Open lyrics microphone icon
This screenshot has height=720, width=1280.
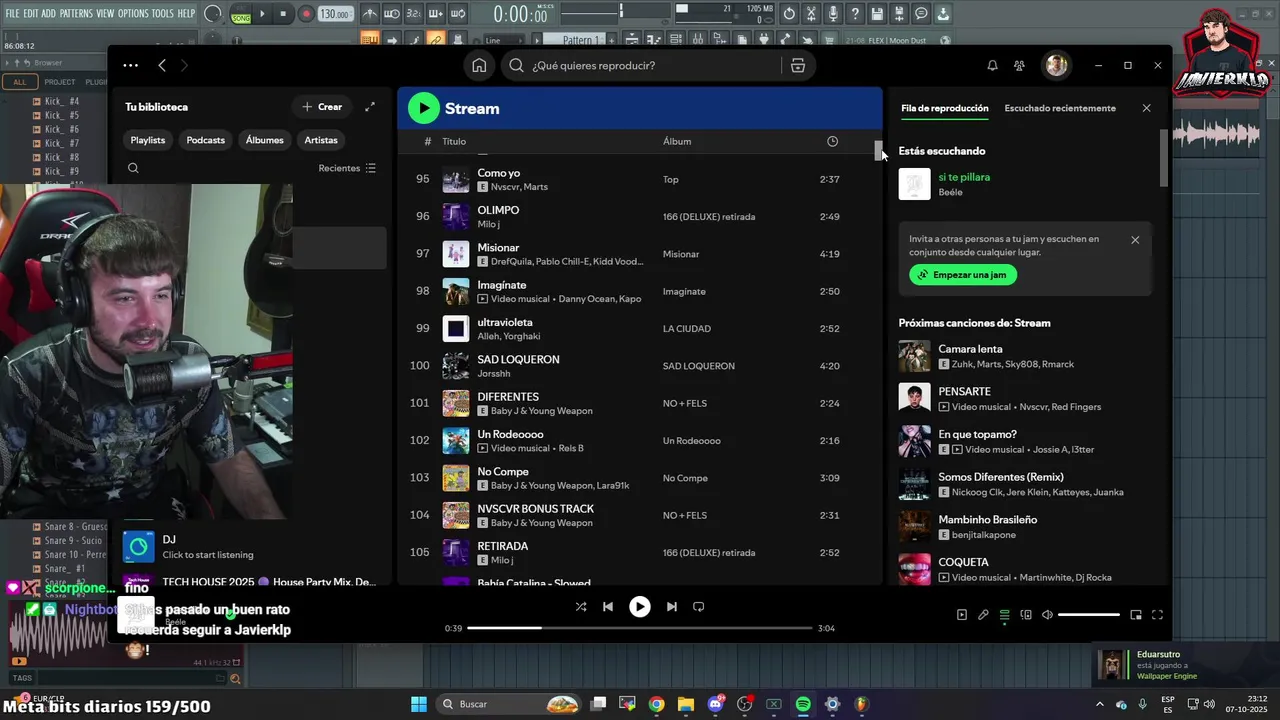coord(983,615)
